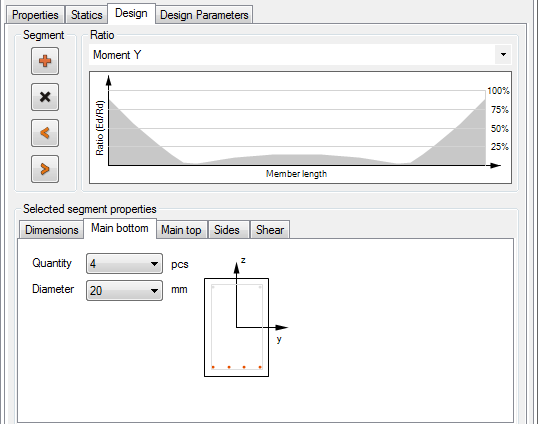Select the Design tab
Image resolution: width=538 pixels, height=424 pixels.
click(x=131, y=13)
